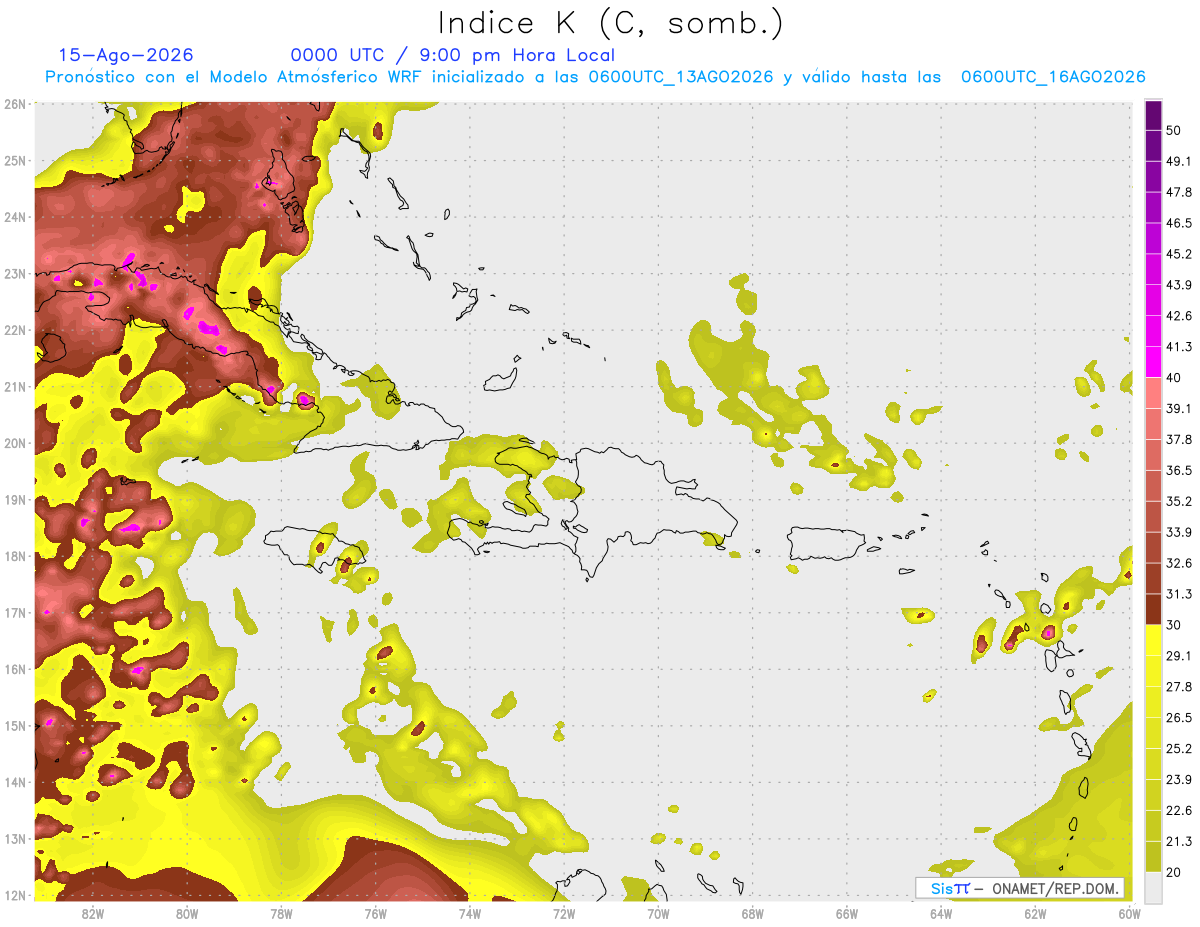Screen dimensions: 1200x927
Task: Click colorbar value 23.9
Action: point(1178,780)
